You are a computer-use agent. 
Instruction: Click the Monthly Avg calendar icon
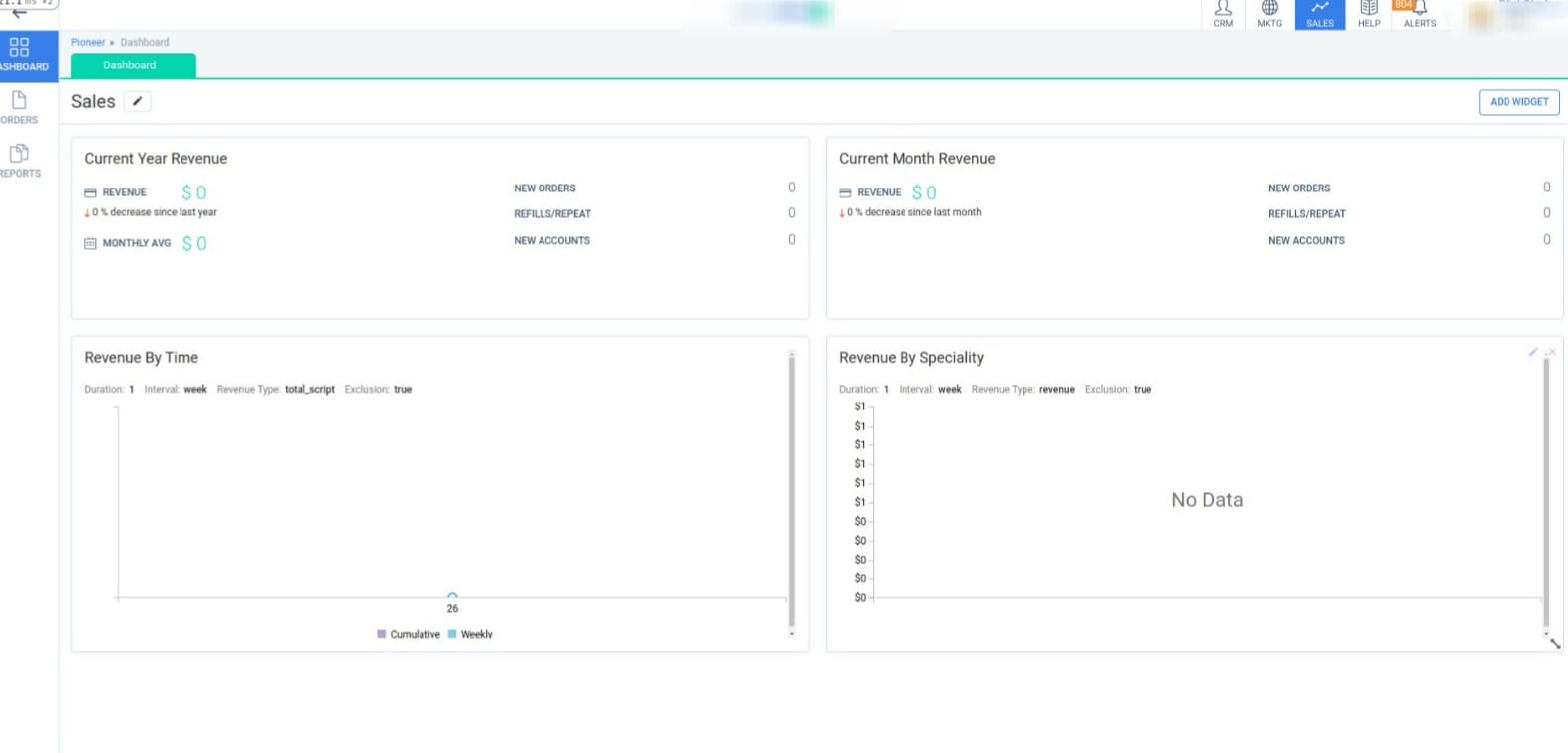(90, 243)
